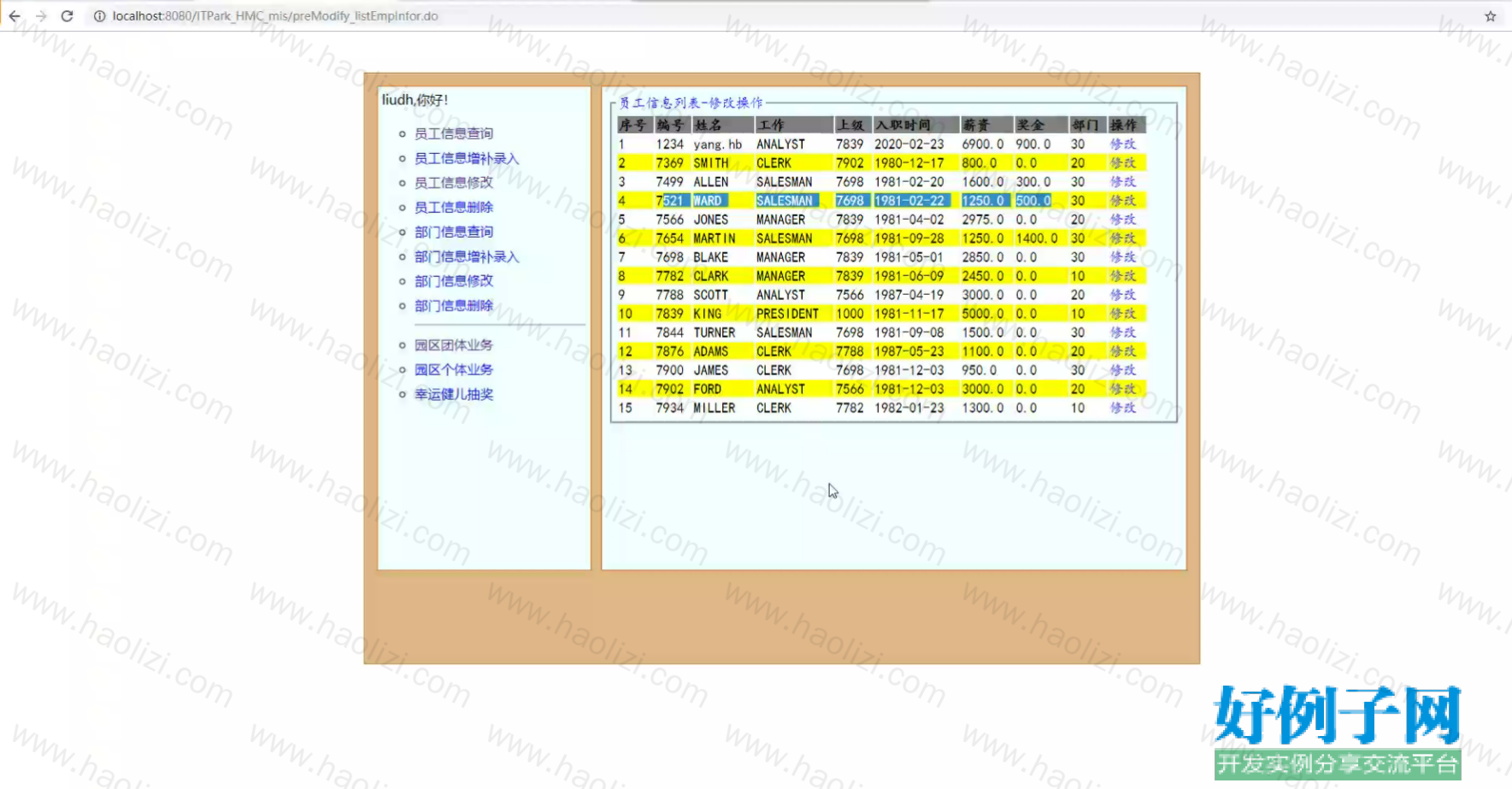1512x789 pixels.
Task: Open 部门信息查询 menu link
Action: [454, 232]
